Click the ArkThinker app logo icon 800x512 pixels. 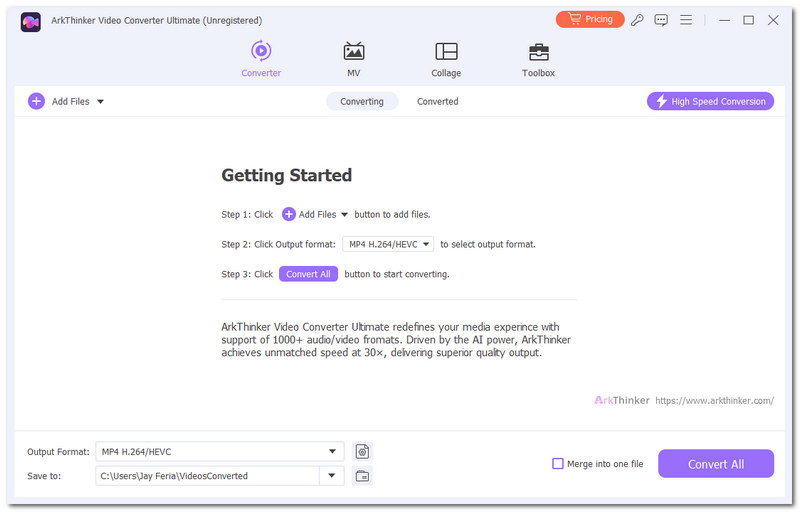click(31, 21)
